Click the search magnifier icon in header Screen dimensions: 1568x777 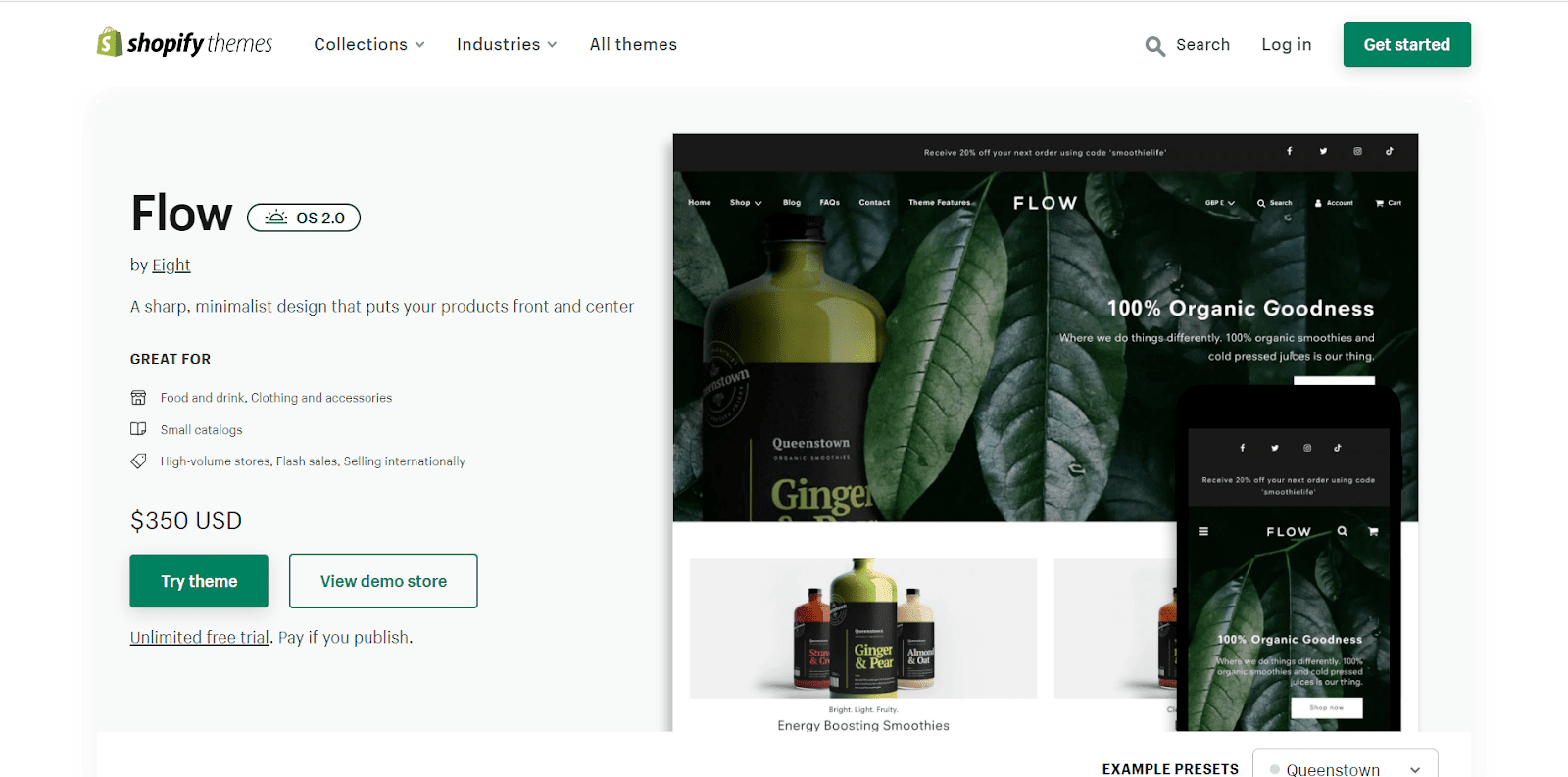click(1155, 46)
